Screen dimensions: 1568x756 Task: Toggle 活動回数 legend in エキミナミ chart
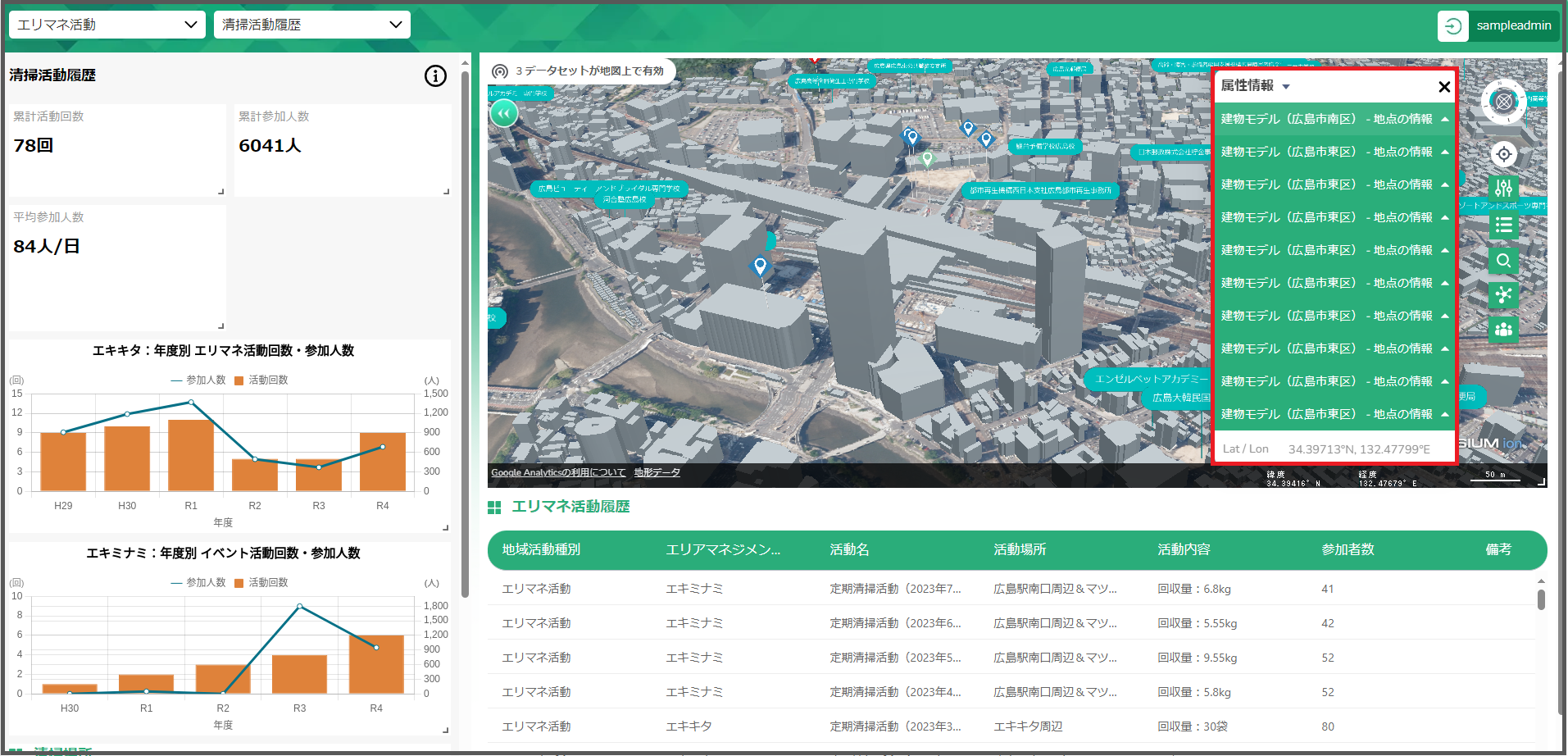coord(261,582)
